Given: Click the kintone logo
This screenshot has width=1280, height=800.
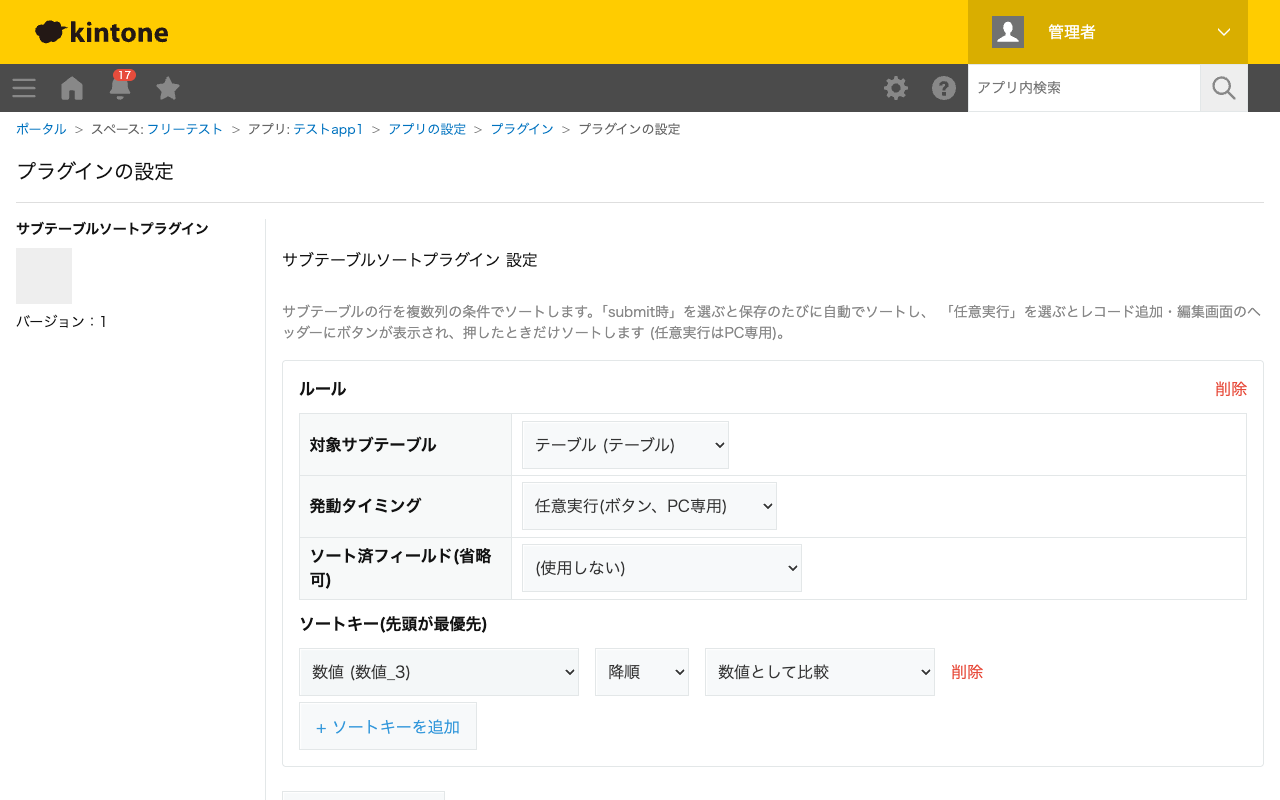Looking at the screenshot, I should (x=101, y=32).
